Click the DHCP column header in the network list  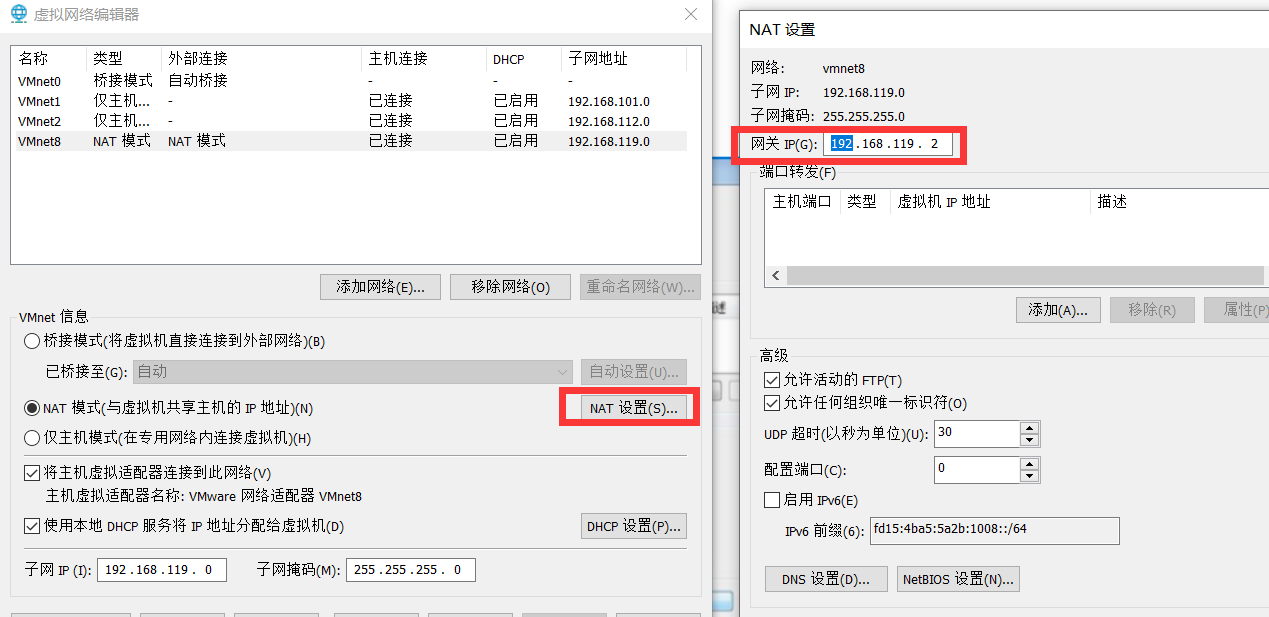(524, 59)
